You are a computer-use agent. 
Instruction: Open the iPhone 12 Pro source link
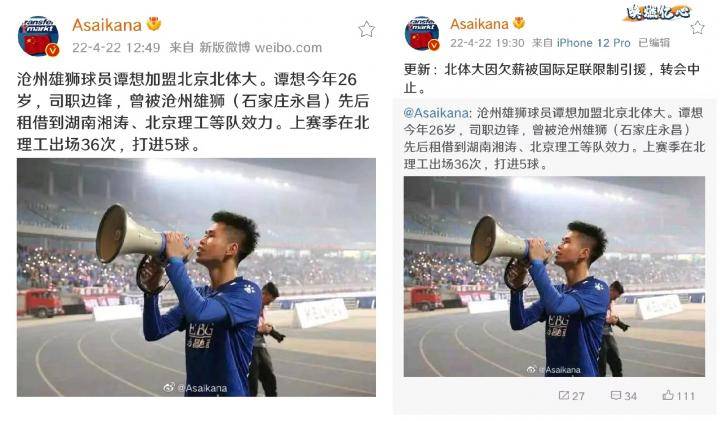(x=593, y=43)
